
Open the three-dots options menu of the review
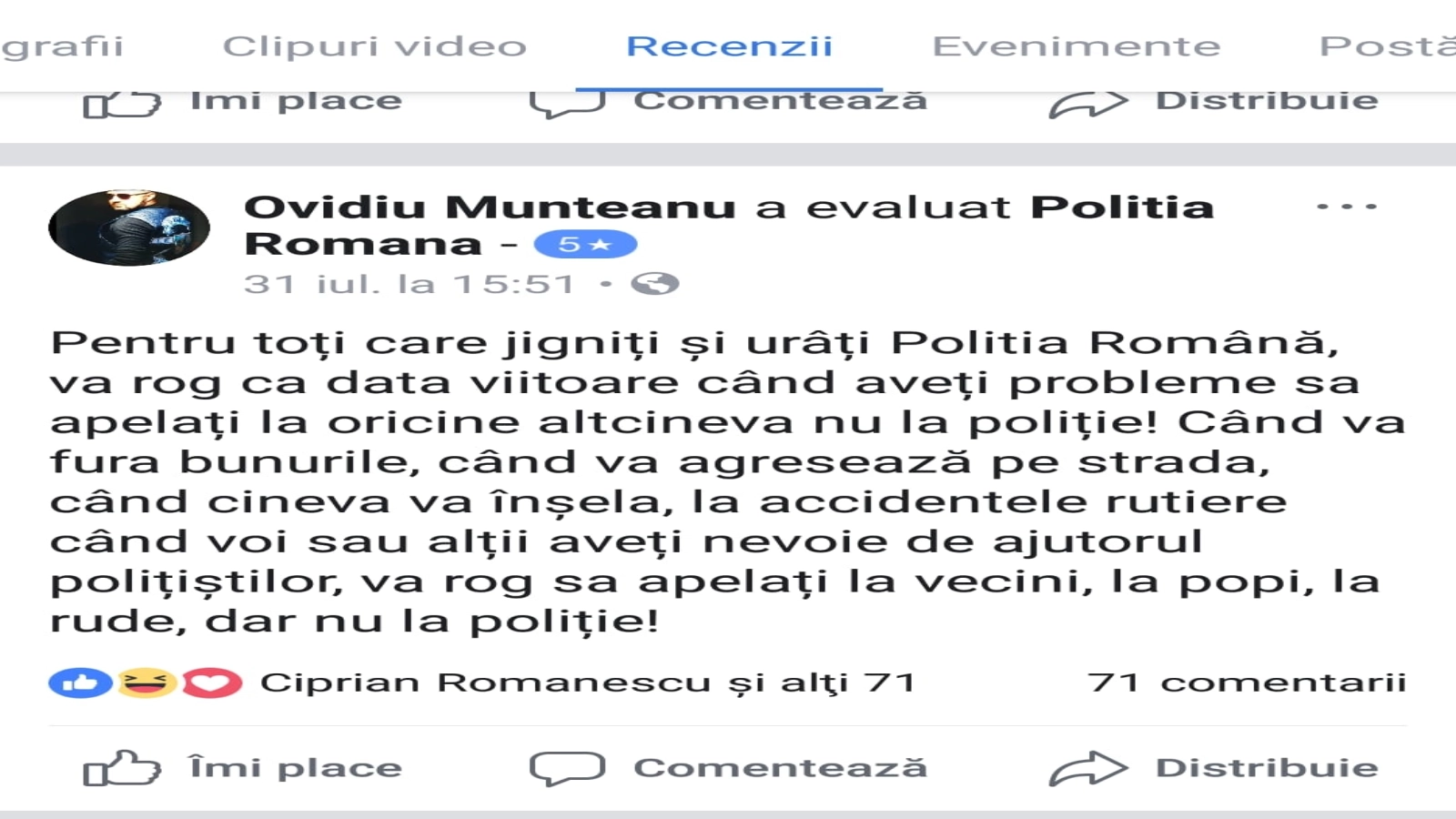coord(1347,207)
